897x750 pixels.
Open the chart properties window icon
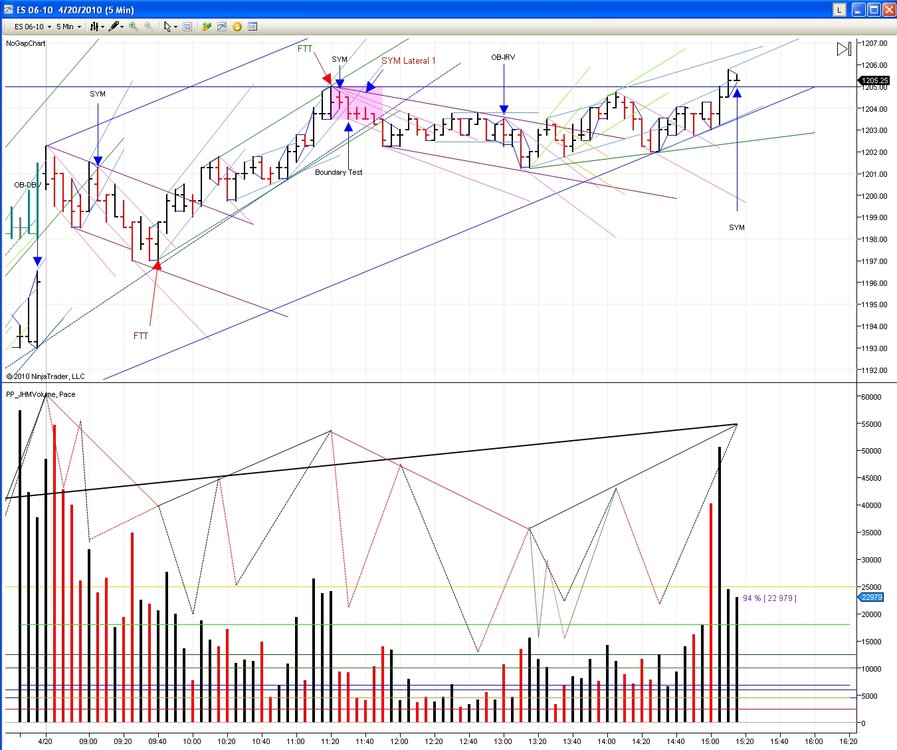(x=252, y=26)
